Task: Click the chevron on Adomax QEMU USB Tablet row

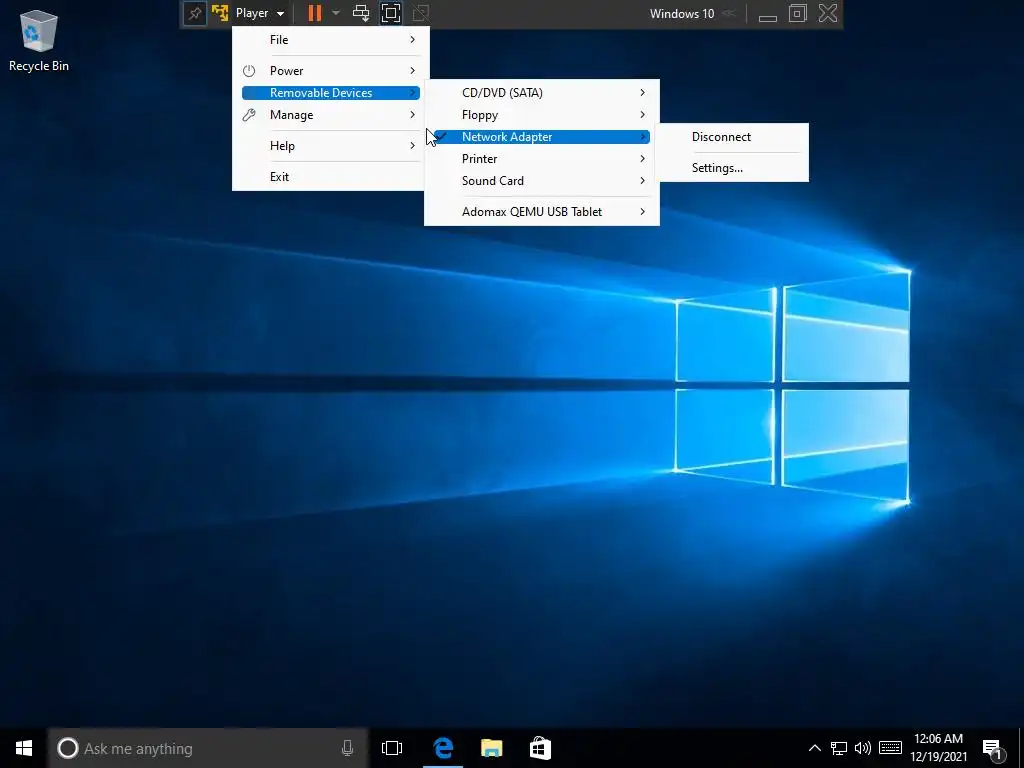Action: (643, 212)
